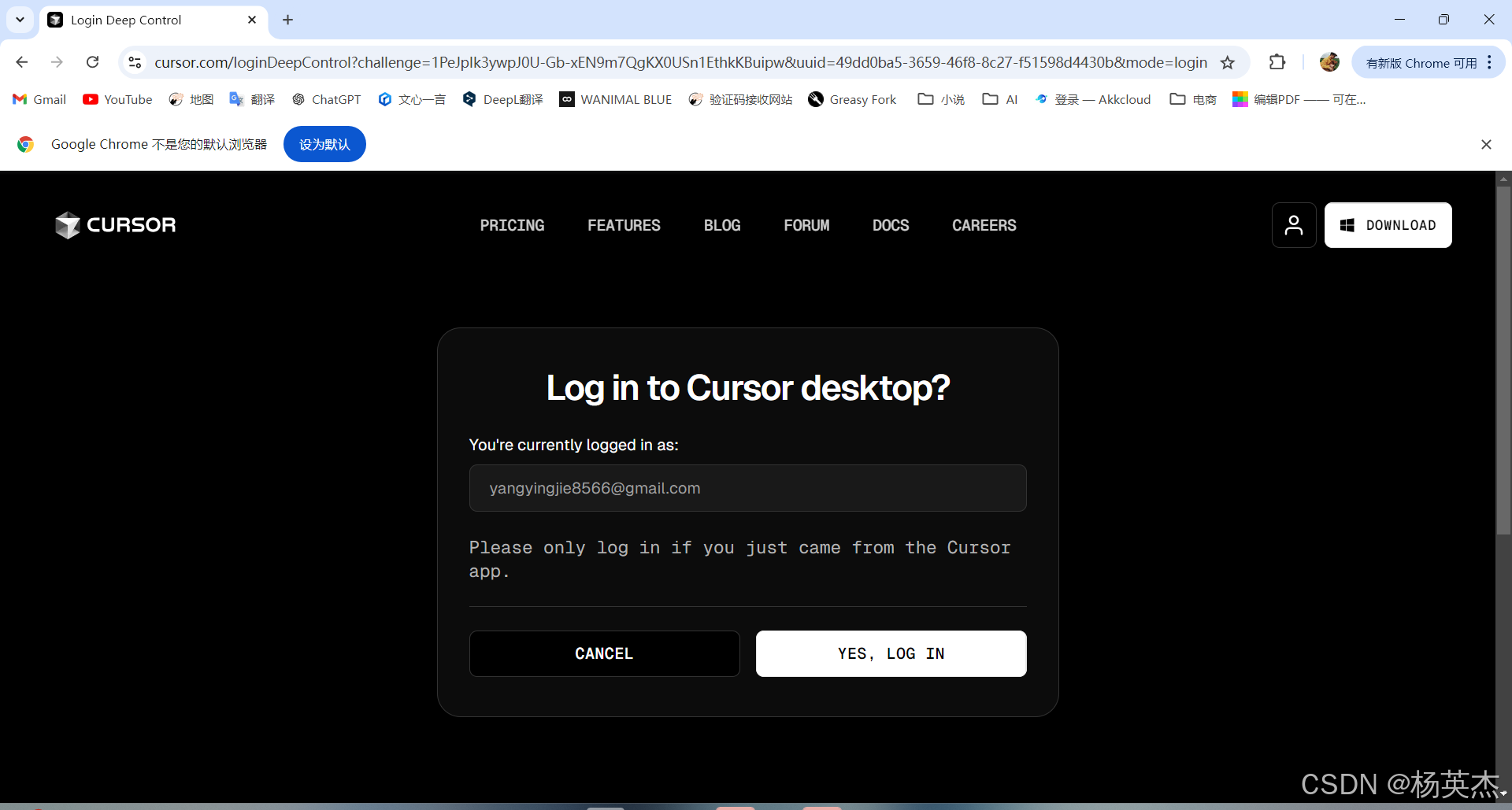This screenshot has height=810, width=1512.
Task: Open YouTube bookmark
Action: point(117,99)
